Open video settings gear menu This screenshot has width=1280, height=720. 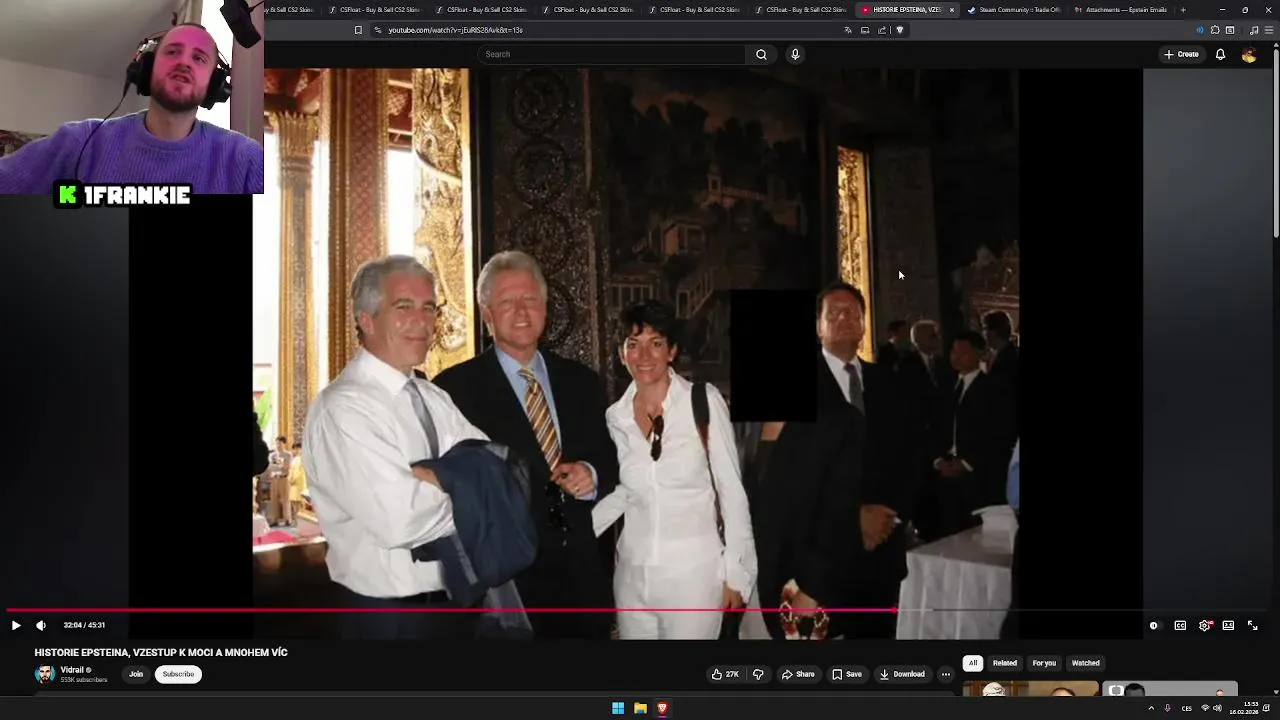(1204, 625)
